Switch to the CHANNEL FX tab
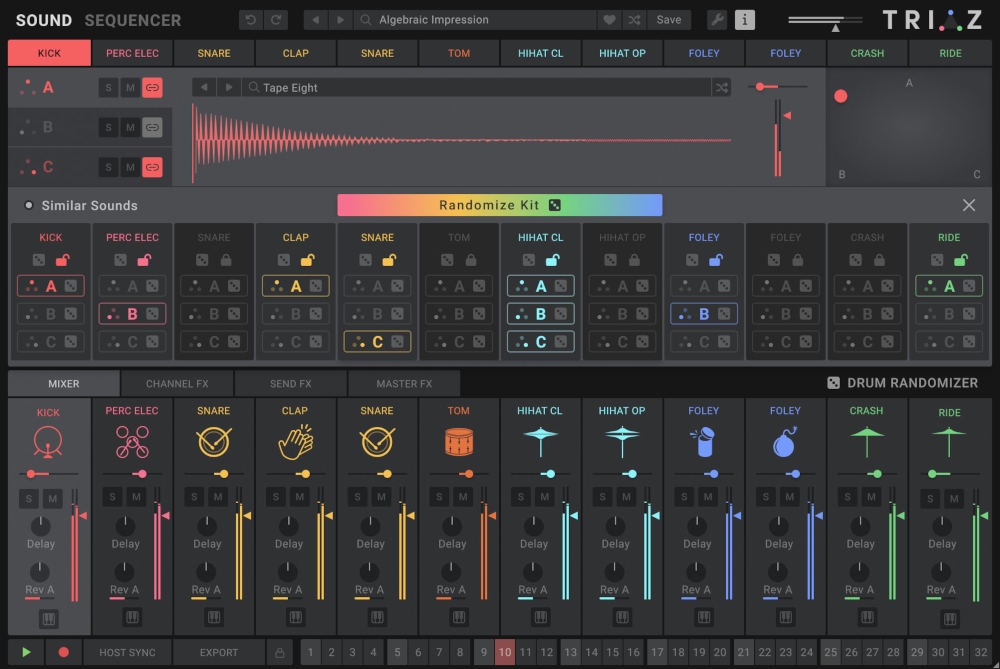The image size is (1000, 669). click(176, 382)
